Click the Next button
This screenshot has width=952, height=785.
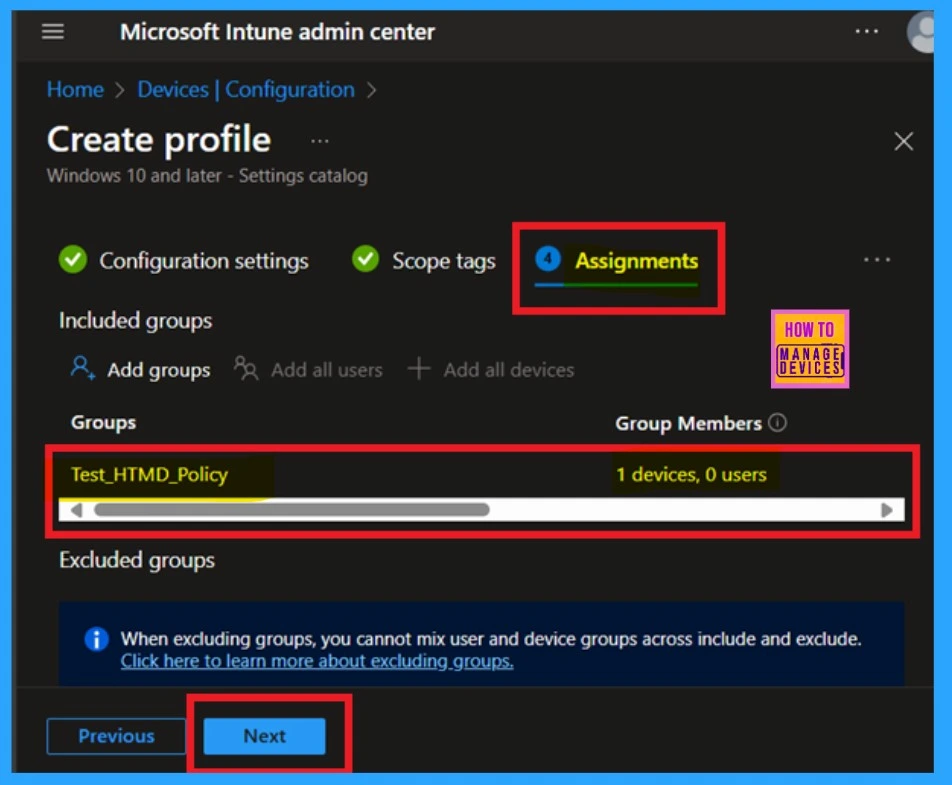click(x=264, y=736)
